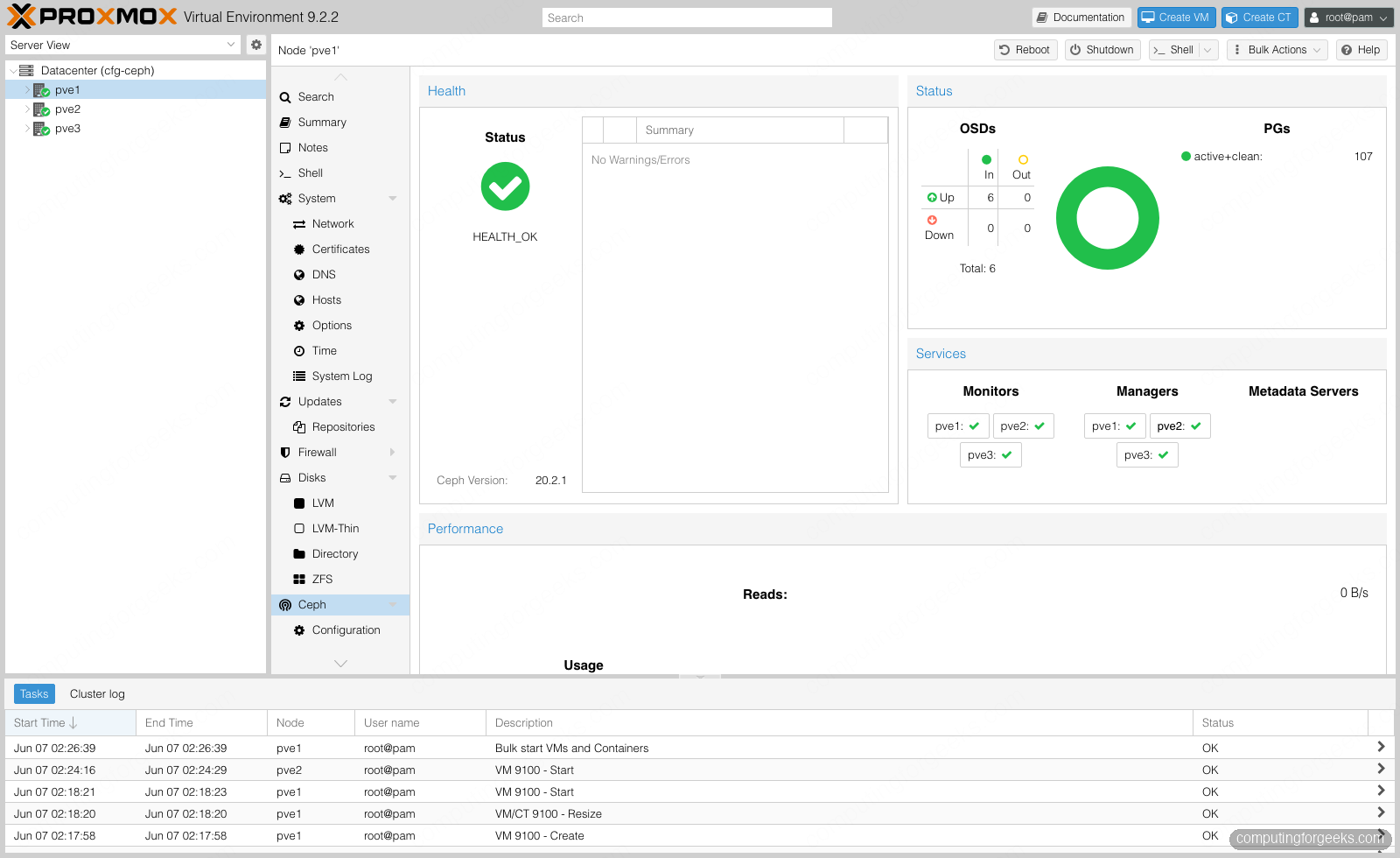
Task: Click the Summary column header in Health
Action: pyautogui.click(x=739, y=130)
